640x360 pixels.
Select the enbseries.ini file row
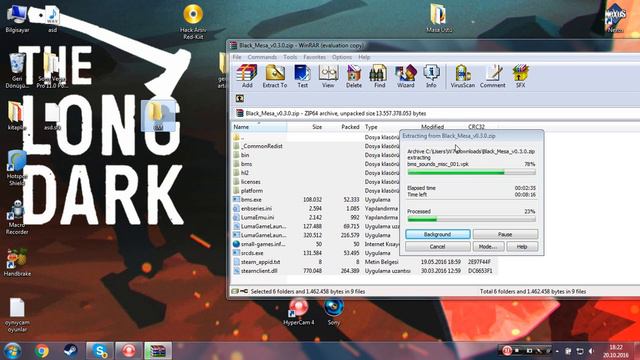(x=316, y=209)
